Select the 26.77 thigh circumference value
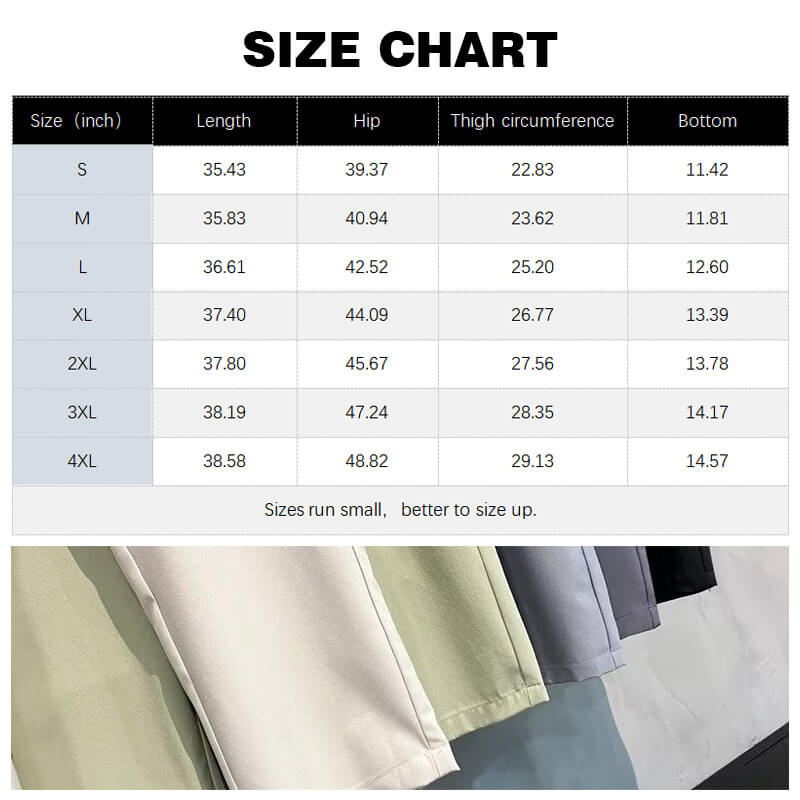The image size is (800, 800). (x=532, y=315)
